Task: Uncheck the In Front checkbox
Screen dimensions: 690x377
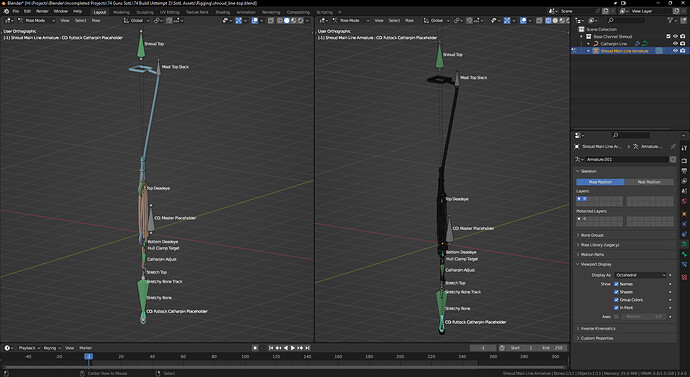Action: (617, 307)
